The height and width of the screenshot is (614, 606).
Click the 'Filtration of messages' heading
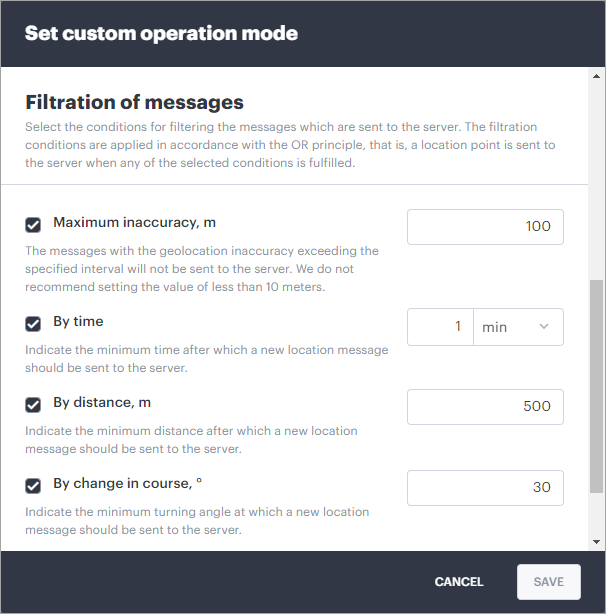click(x=134, y=102)
